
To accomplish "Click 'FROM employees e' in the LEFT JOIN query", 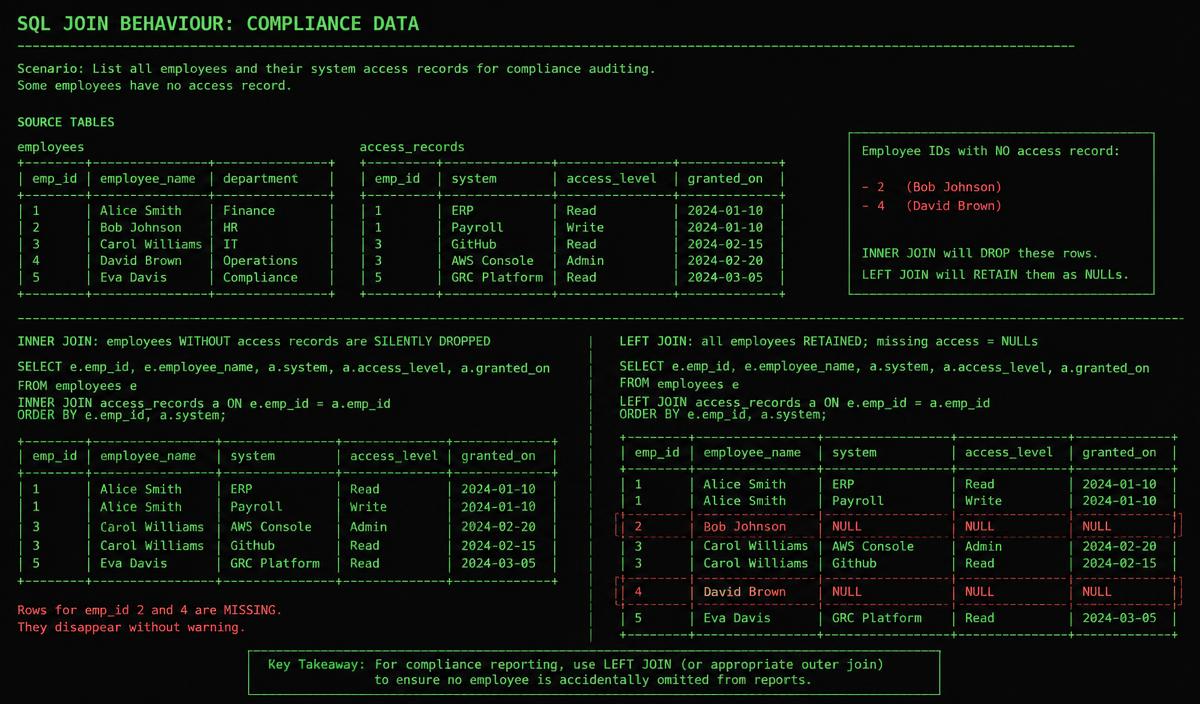I will click(679, 384).
